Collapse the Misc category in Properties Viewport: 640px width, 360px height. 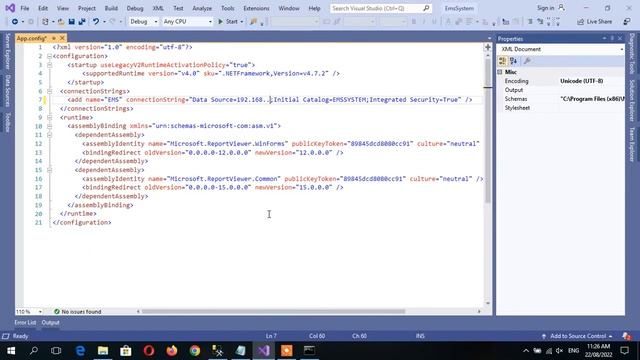(x=500, y=72)
